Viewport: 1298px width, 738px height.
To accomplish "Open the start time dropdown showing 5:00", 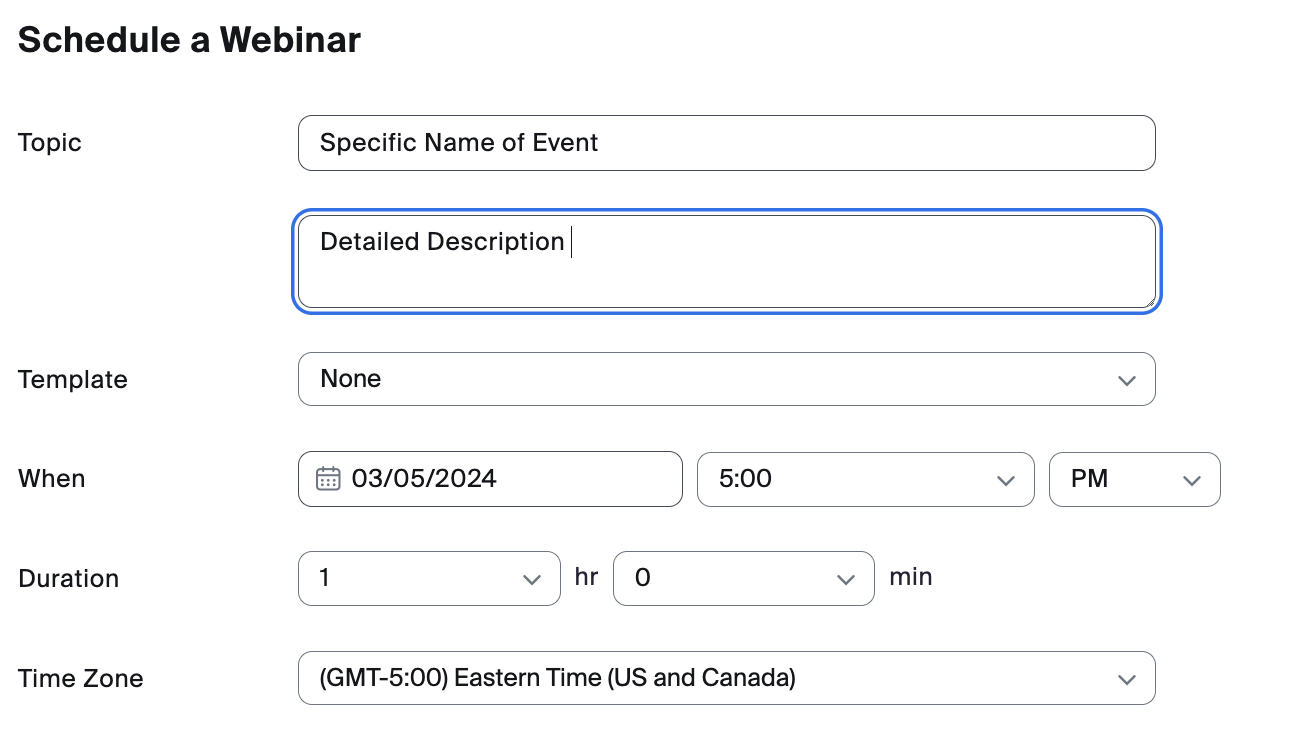I will point(850,479).
